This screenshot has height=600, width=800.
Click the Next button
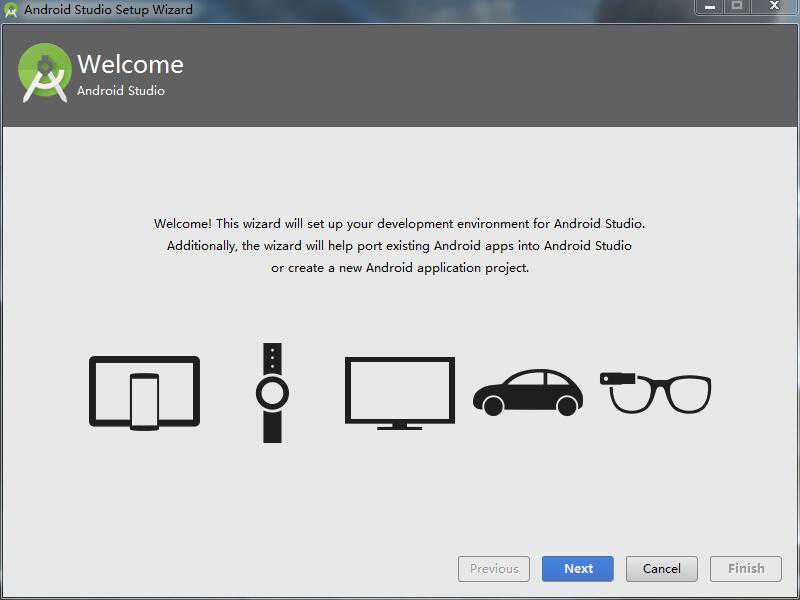578,568
